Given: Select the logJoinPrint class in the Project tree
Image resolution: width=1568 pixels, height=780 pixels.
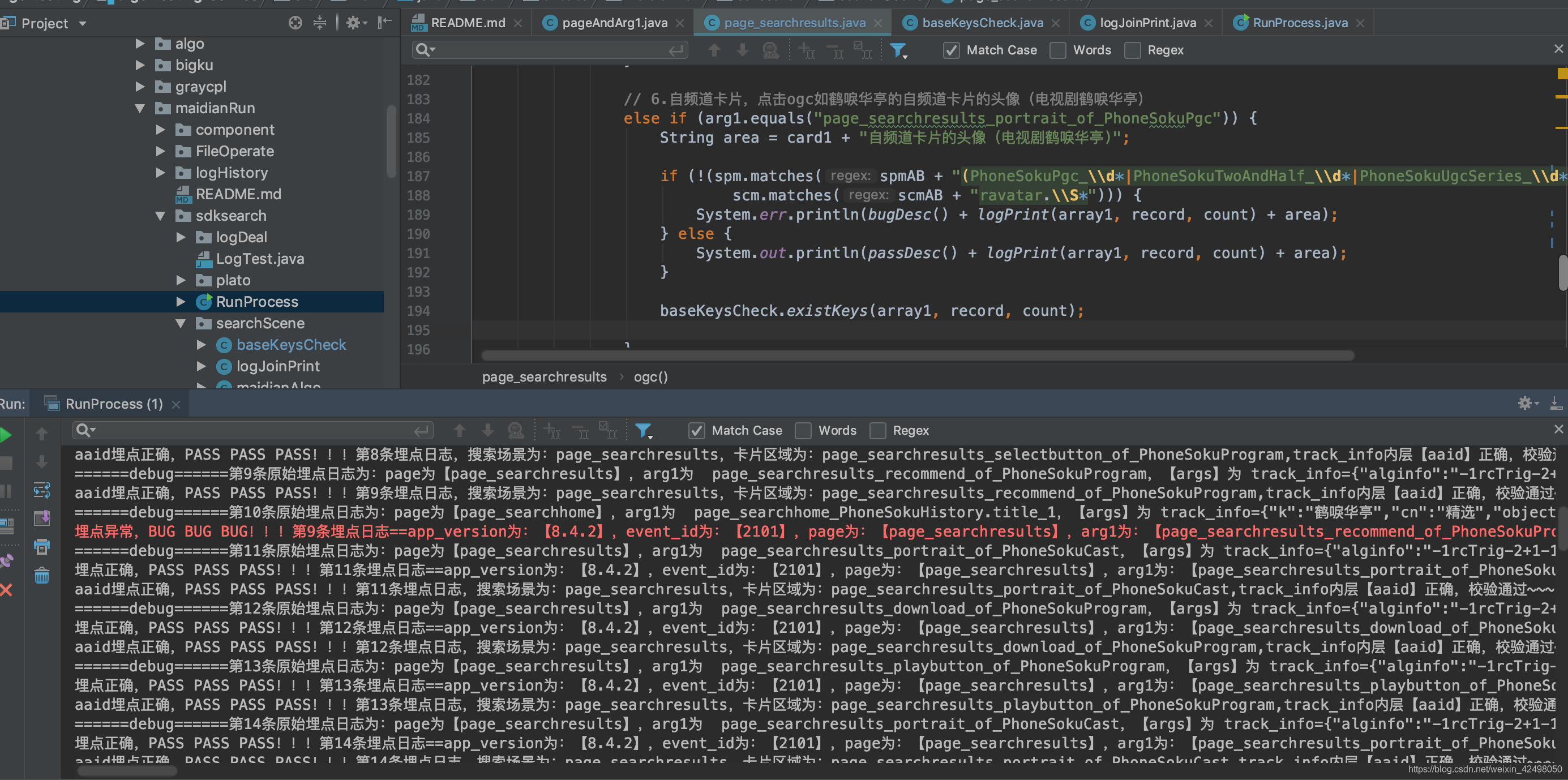Looking at the screenshot, I should click(x=277, y=366).
